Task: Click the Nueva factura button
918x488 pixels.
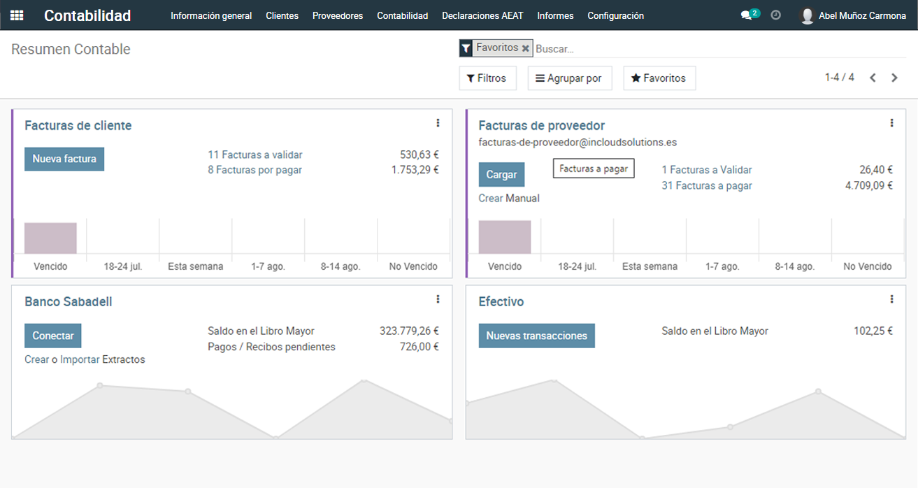Action: point(64,159)
